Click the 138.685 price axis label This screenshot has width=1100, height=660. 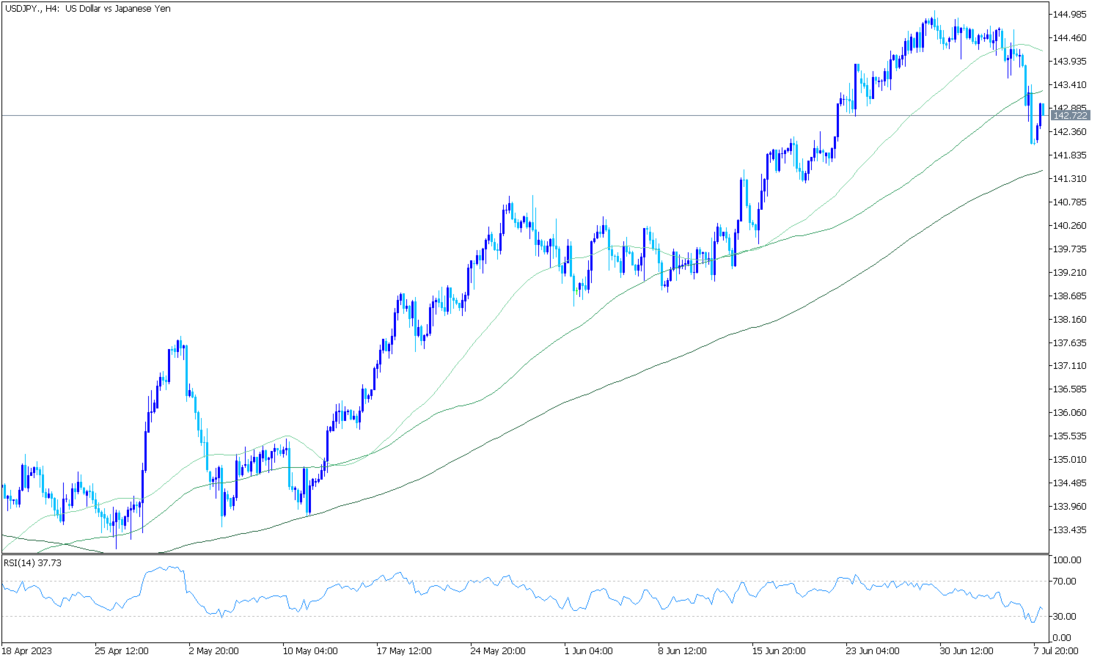(1071, 296)
